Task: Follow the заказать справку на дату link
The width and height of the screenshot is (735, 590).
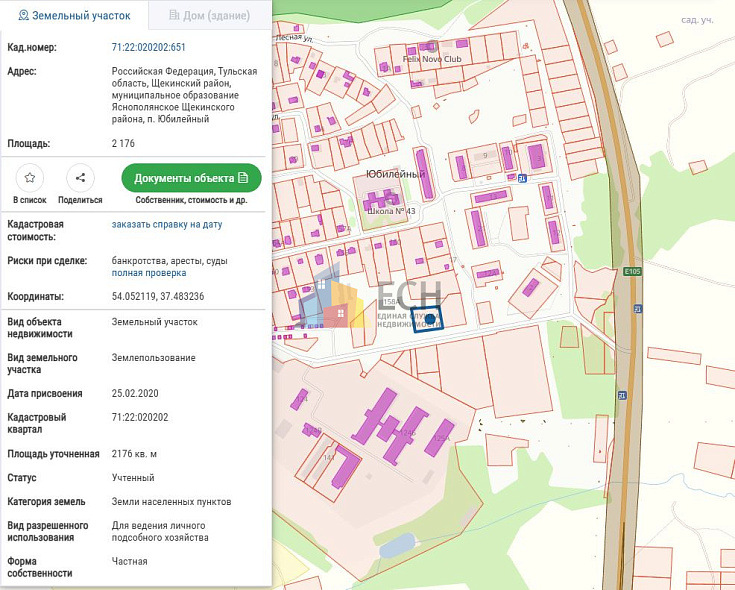Action: coord(167,224)
